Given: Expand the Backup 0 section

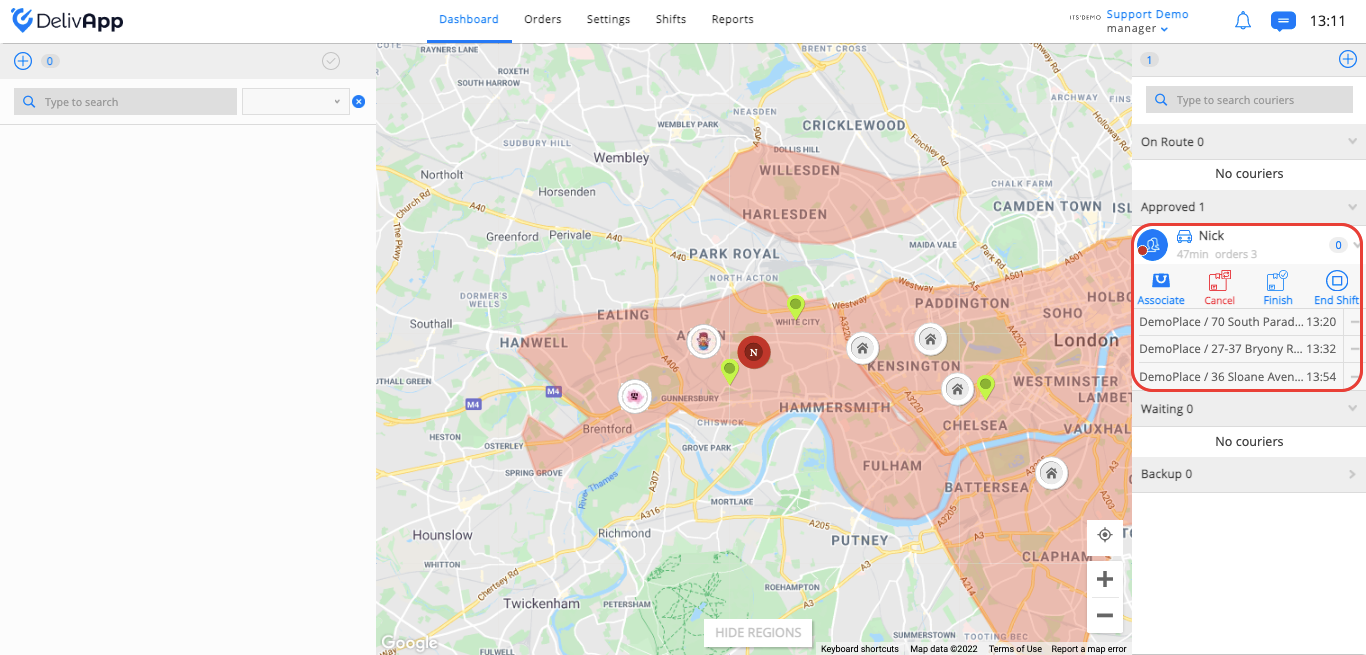Looking at the screenshot, I should click(1249, 474).
